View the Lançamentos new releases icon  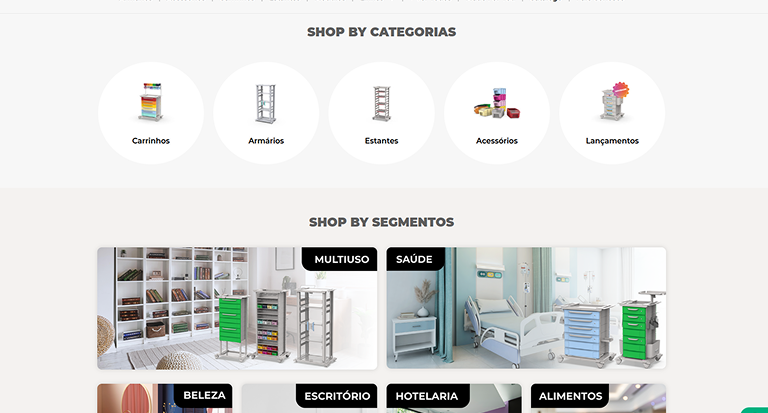click(x=614, y=101)
